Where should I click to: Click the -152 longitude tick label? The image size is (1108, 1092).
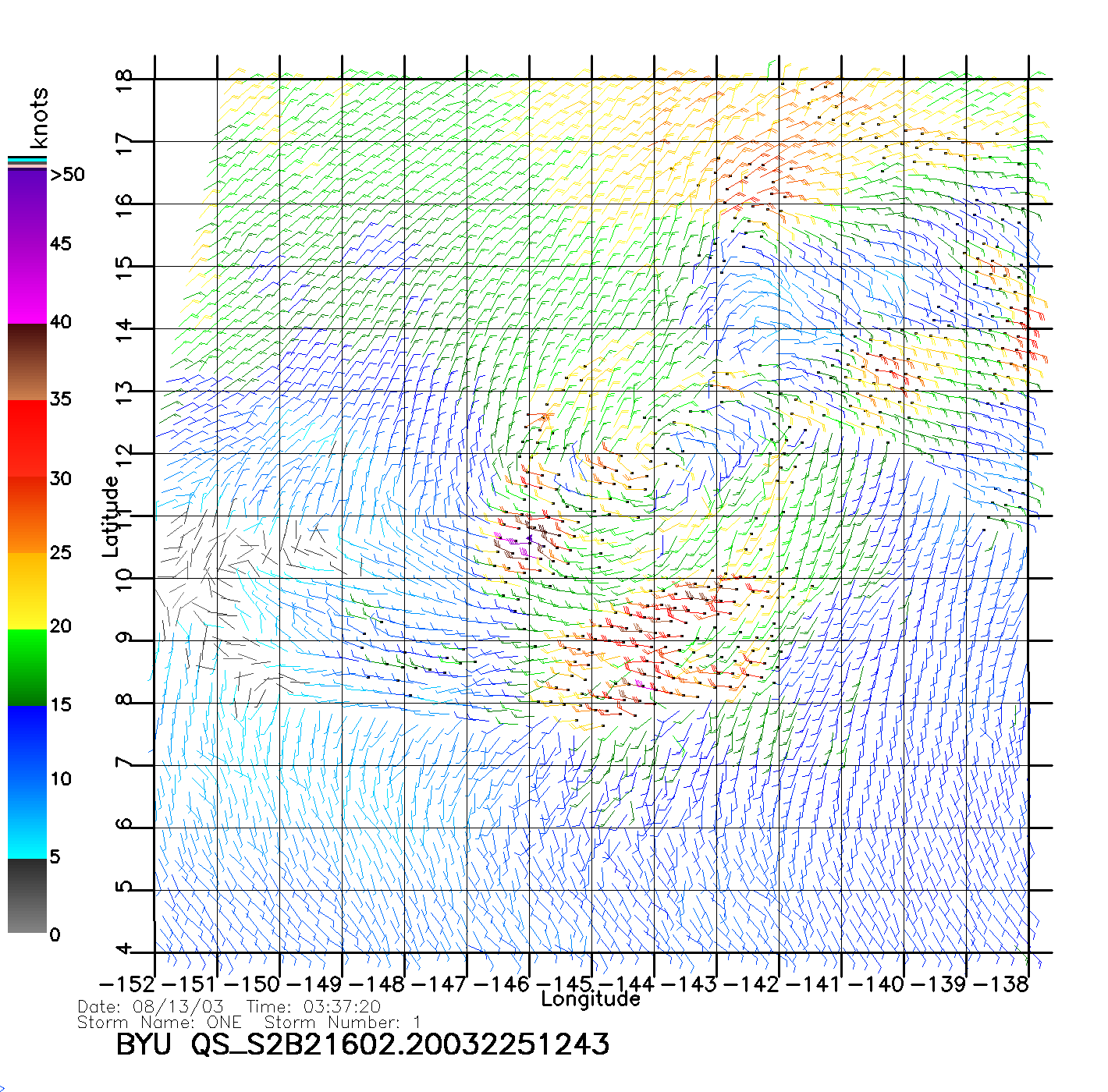(x=127, y=984)
